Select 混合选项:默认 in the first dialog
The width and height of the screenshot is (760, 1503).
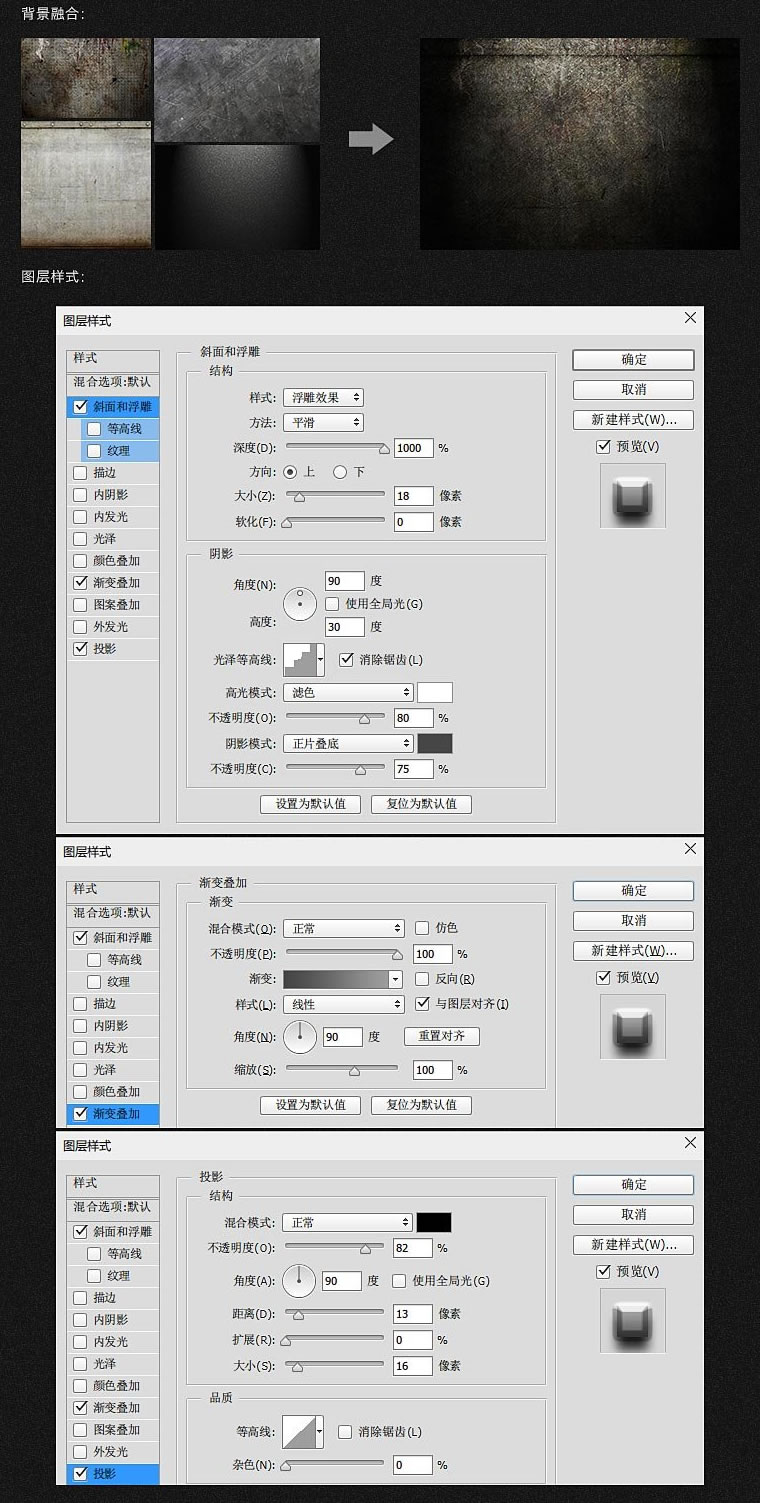coord(113,382)
